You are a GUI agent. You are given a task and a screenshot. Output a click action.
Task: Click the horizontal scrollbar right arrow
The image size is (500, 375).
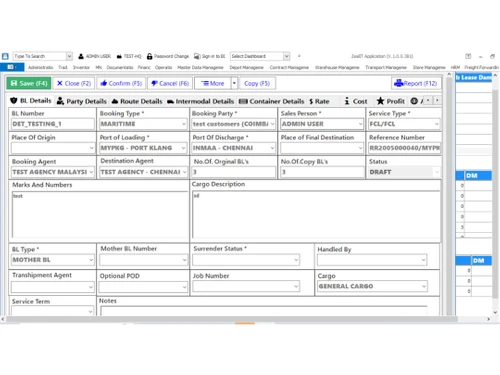488,319
